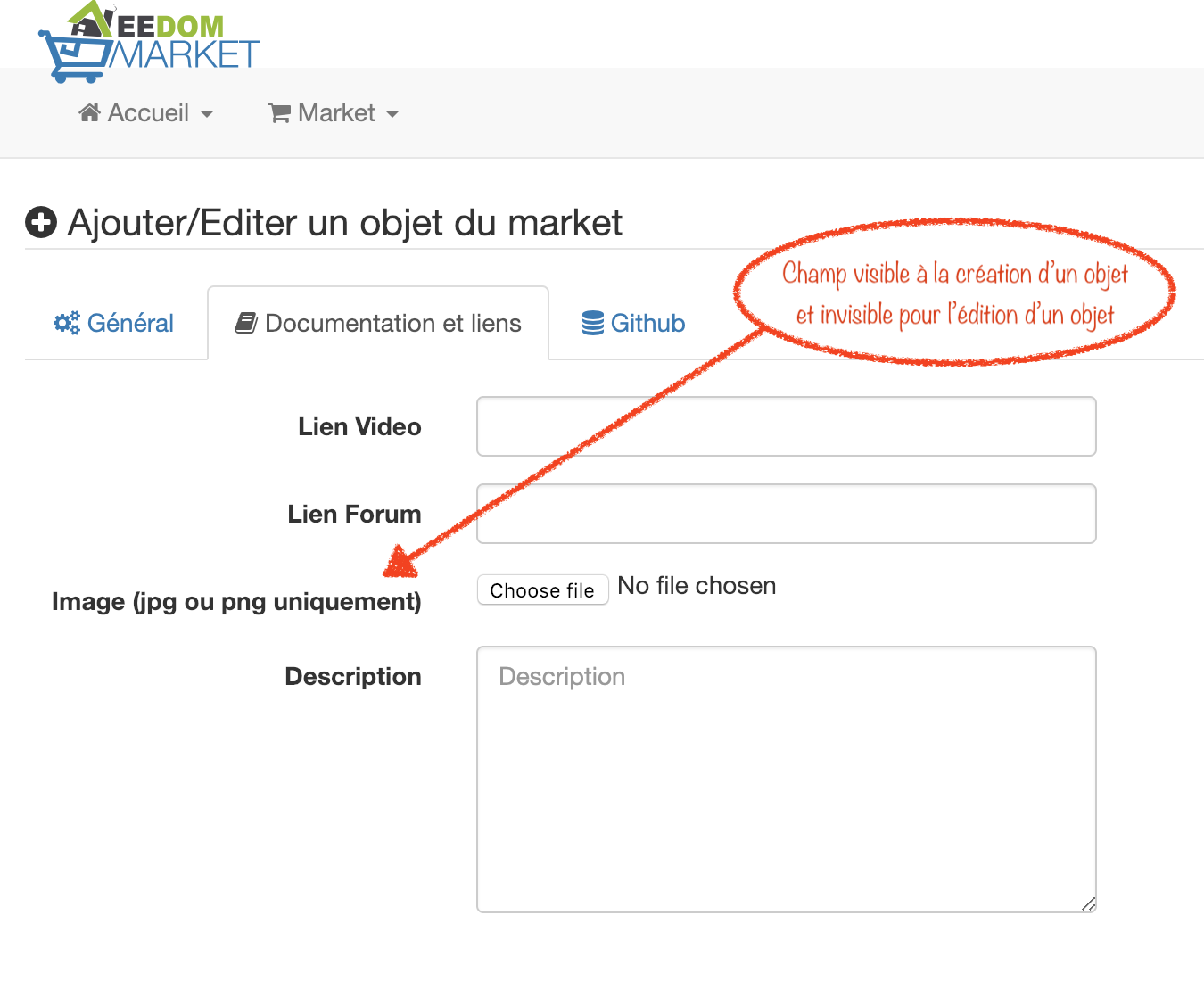Click the Description textarea resize handle
The height and width of the screenshot is (981, 1204).
click(1088, 904)
